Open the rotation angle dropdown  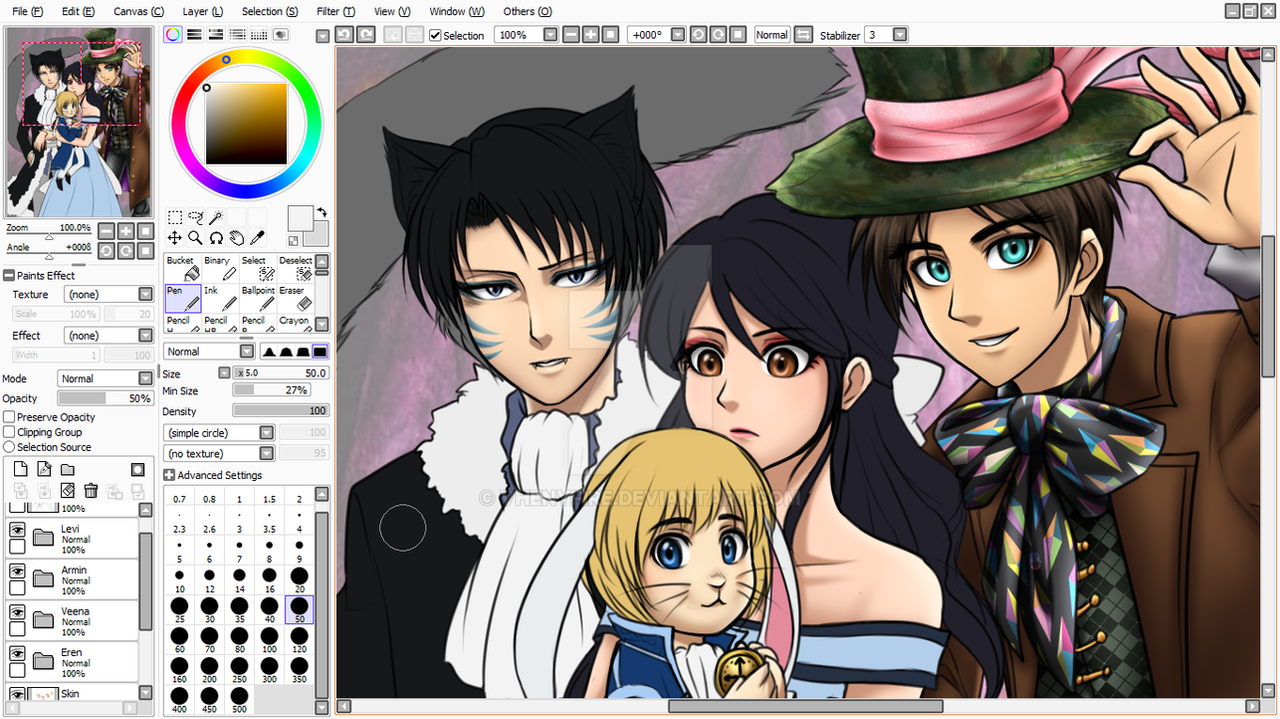(678, 34)
